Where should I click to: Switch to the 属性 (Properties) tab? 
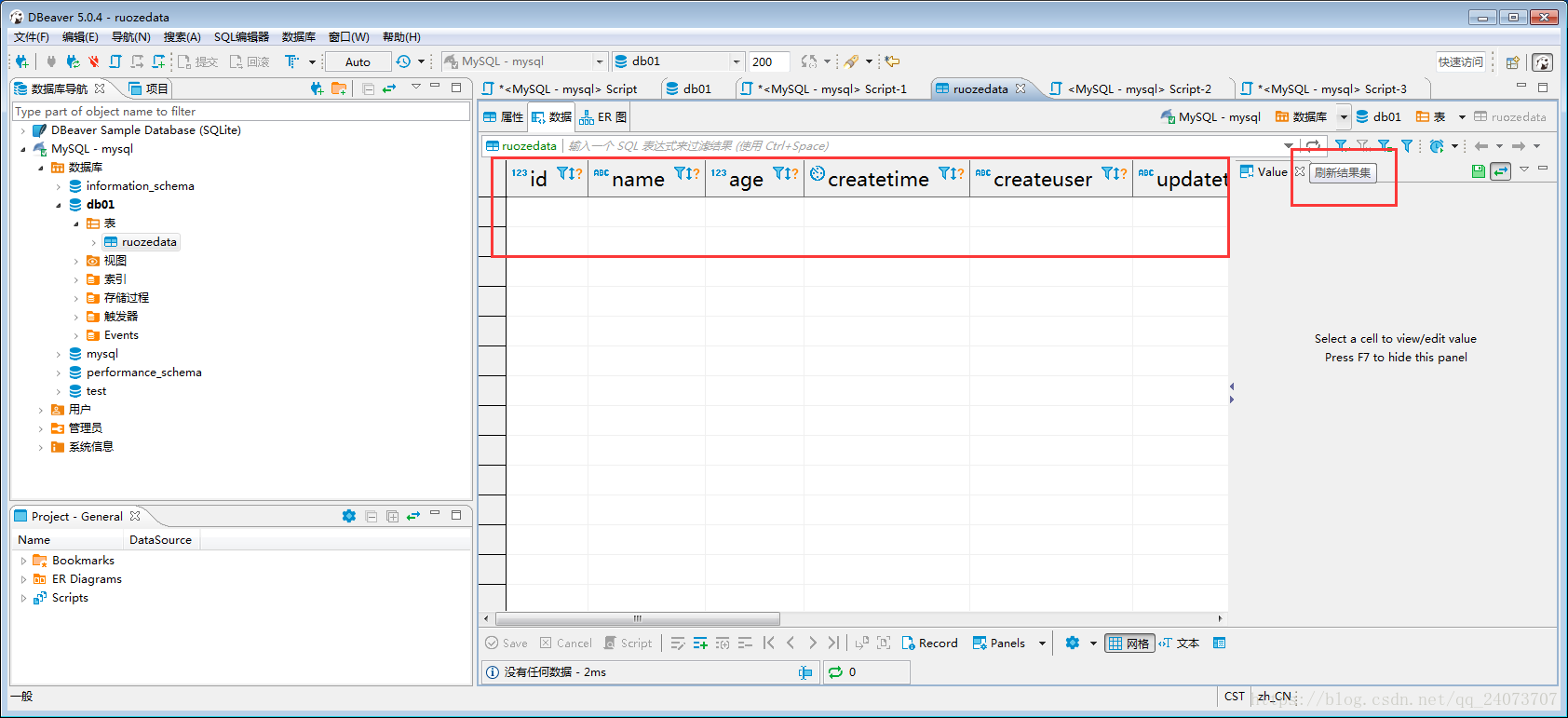503,117
